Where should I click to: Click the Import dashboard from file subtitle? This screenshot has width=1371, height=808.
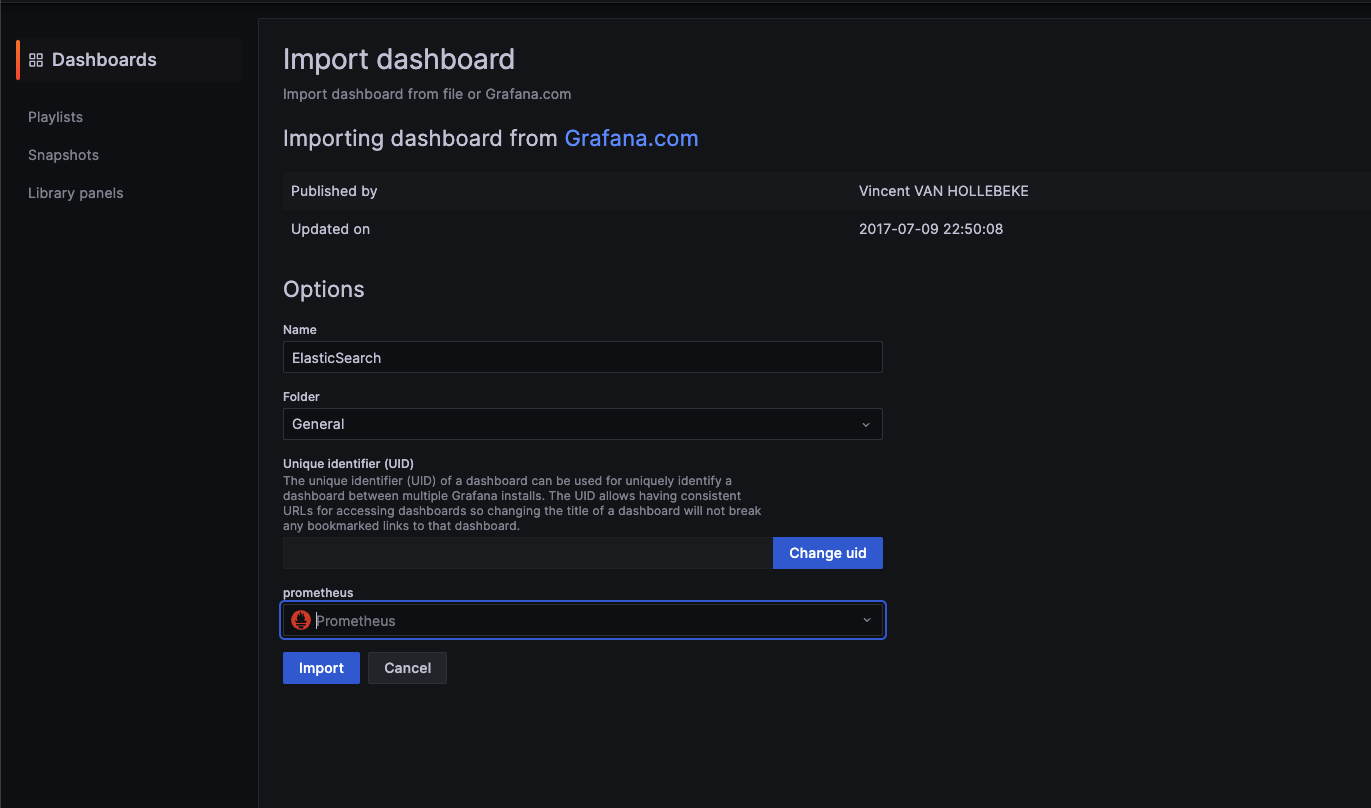427,94
